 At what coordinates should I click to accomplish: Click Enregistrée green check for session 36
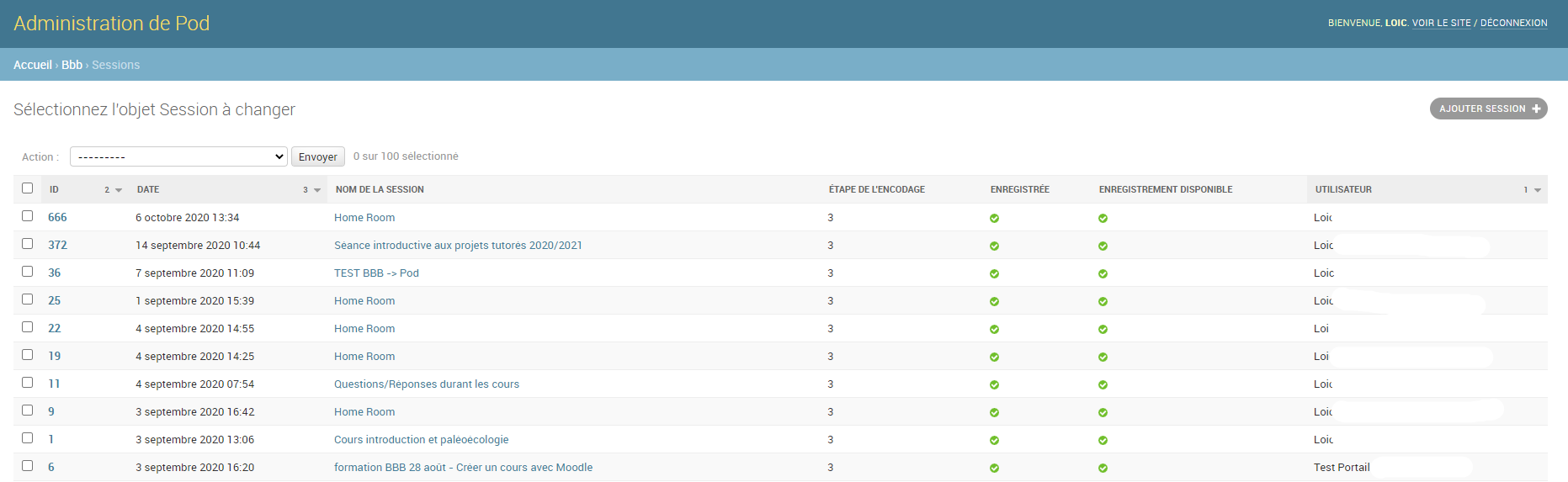[994, 273]
